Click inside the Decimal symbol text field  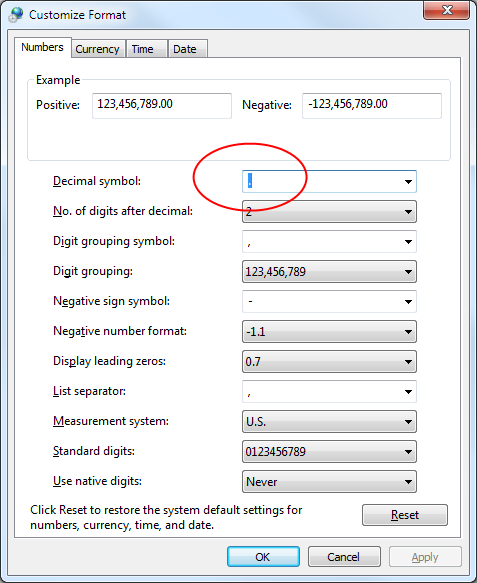tap(322, 182)
